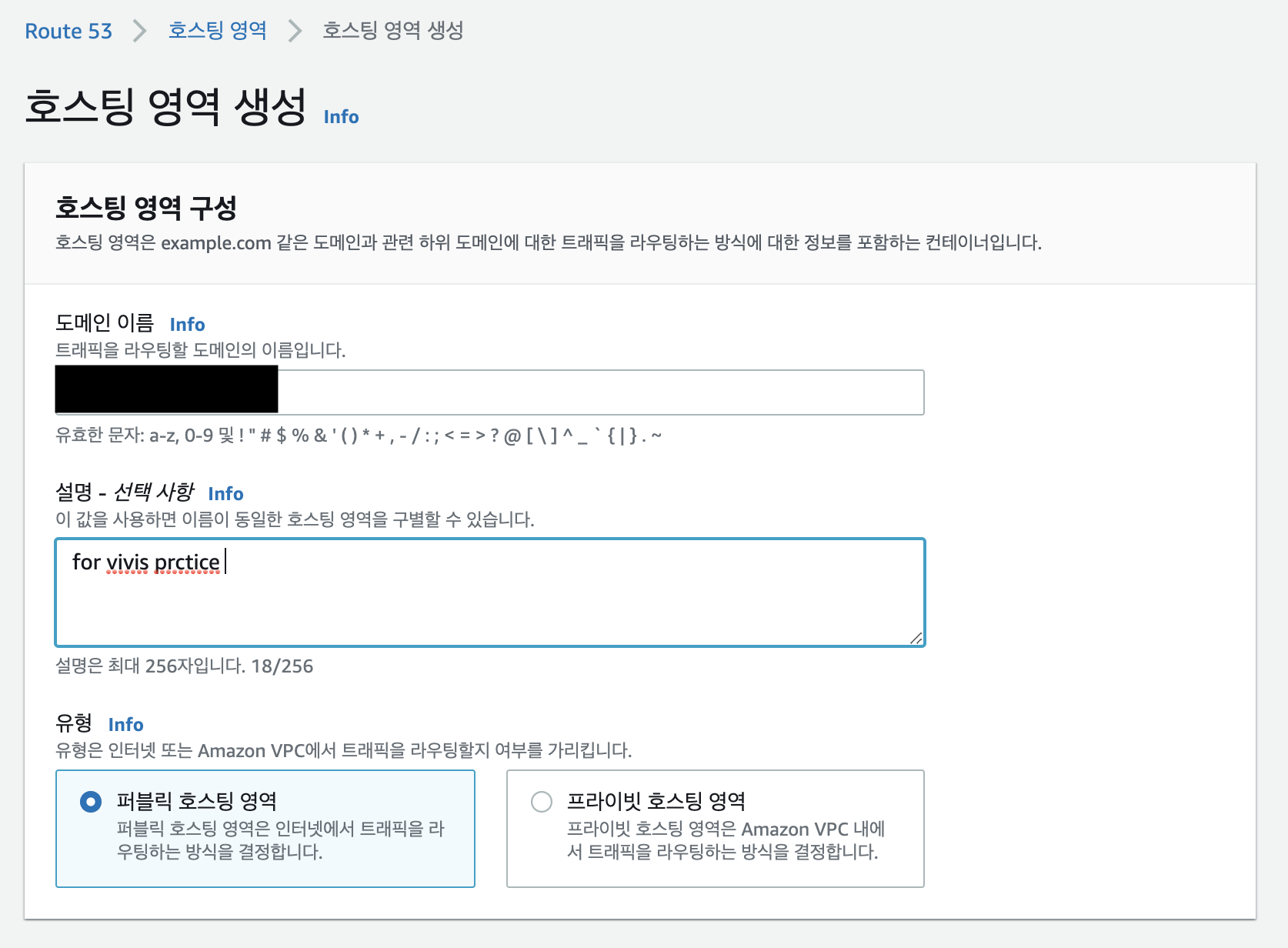Click the 호스팅 영역 구성 section heading
The width and height of the screenshot is (1288, 948).
click(146, 207)
